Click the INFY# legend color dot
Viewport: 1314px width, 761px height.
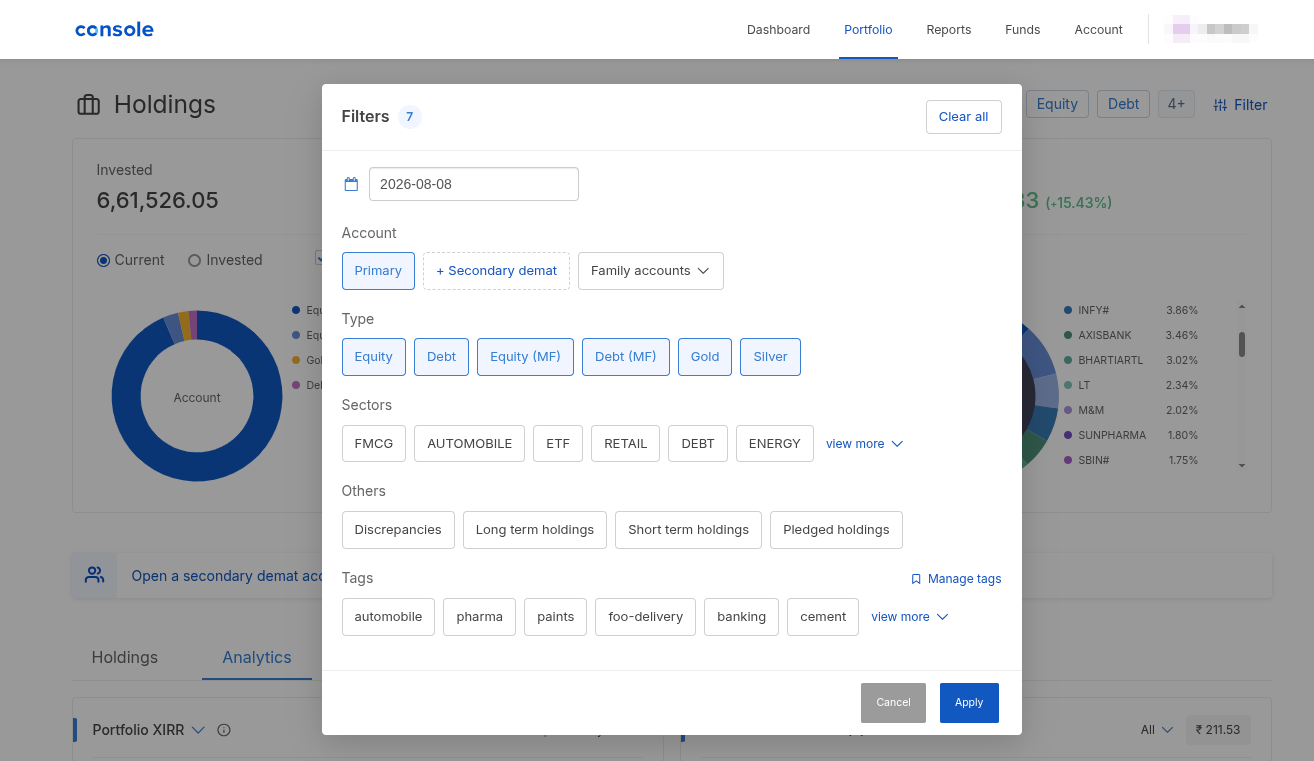coord(1068,310)
